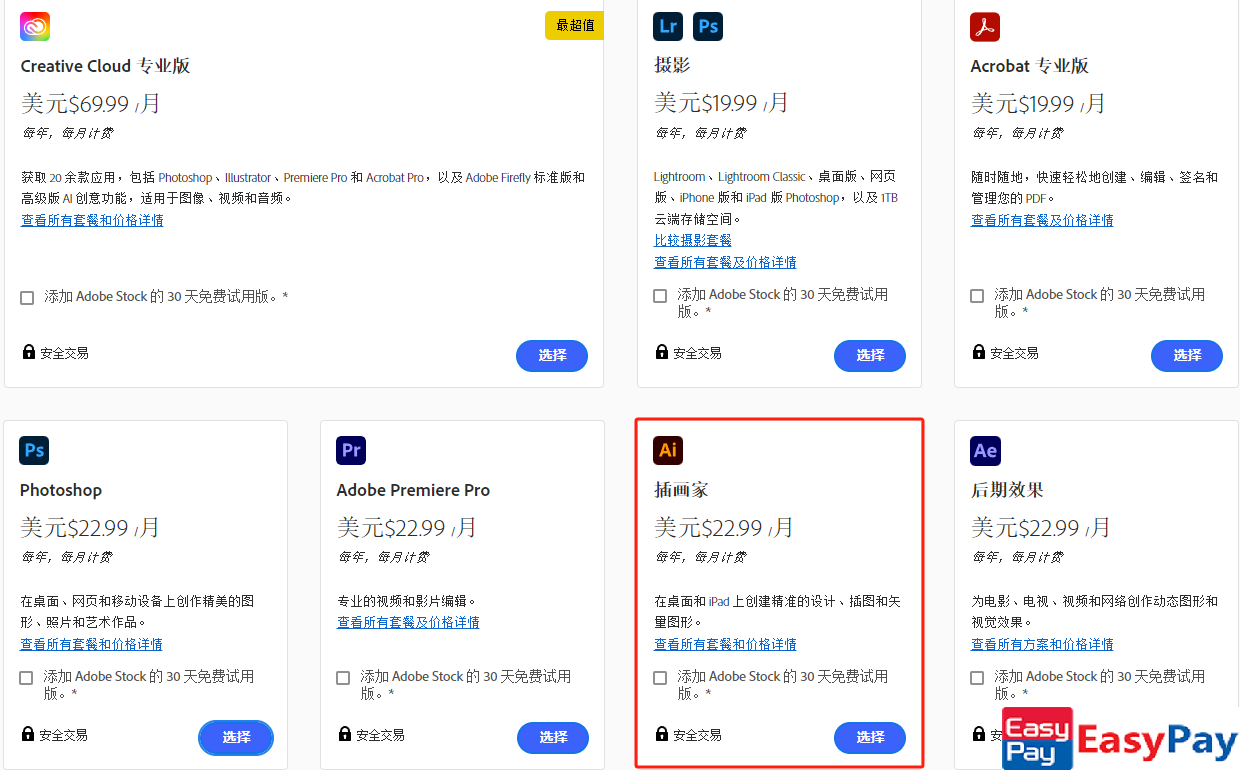1240x770 pixels.
Task: Click the Illustrator Ai icon
Action: [668, 450]
